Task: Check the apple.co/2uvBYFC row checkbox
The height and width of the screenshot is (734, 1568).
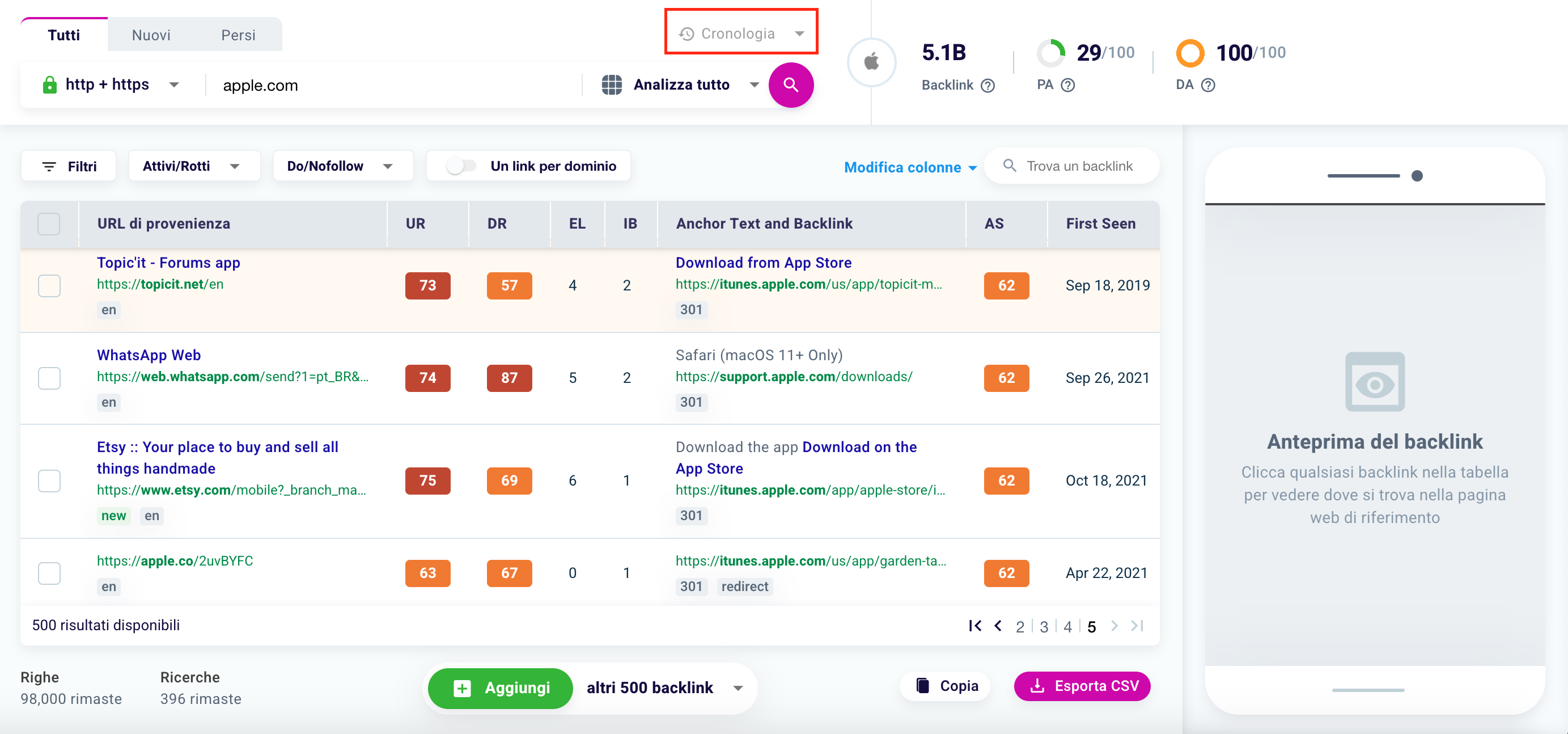Action: point(49,572)
